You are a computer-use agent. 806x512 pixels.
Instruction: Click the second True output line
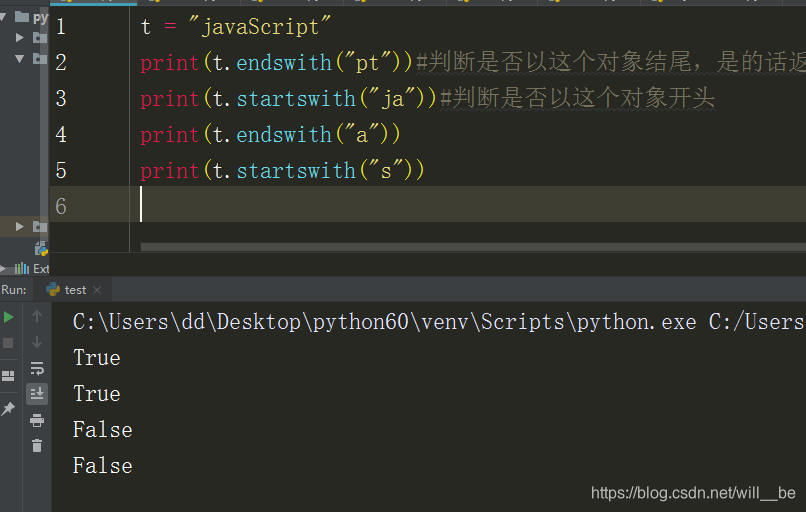click(x=97, y=394)
